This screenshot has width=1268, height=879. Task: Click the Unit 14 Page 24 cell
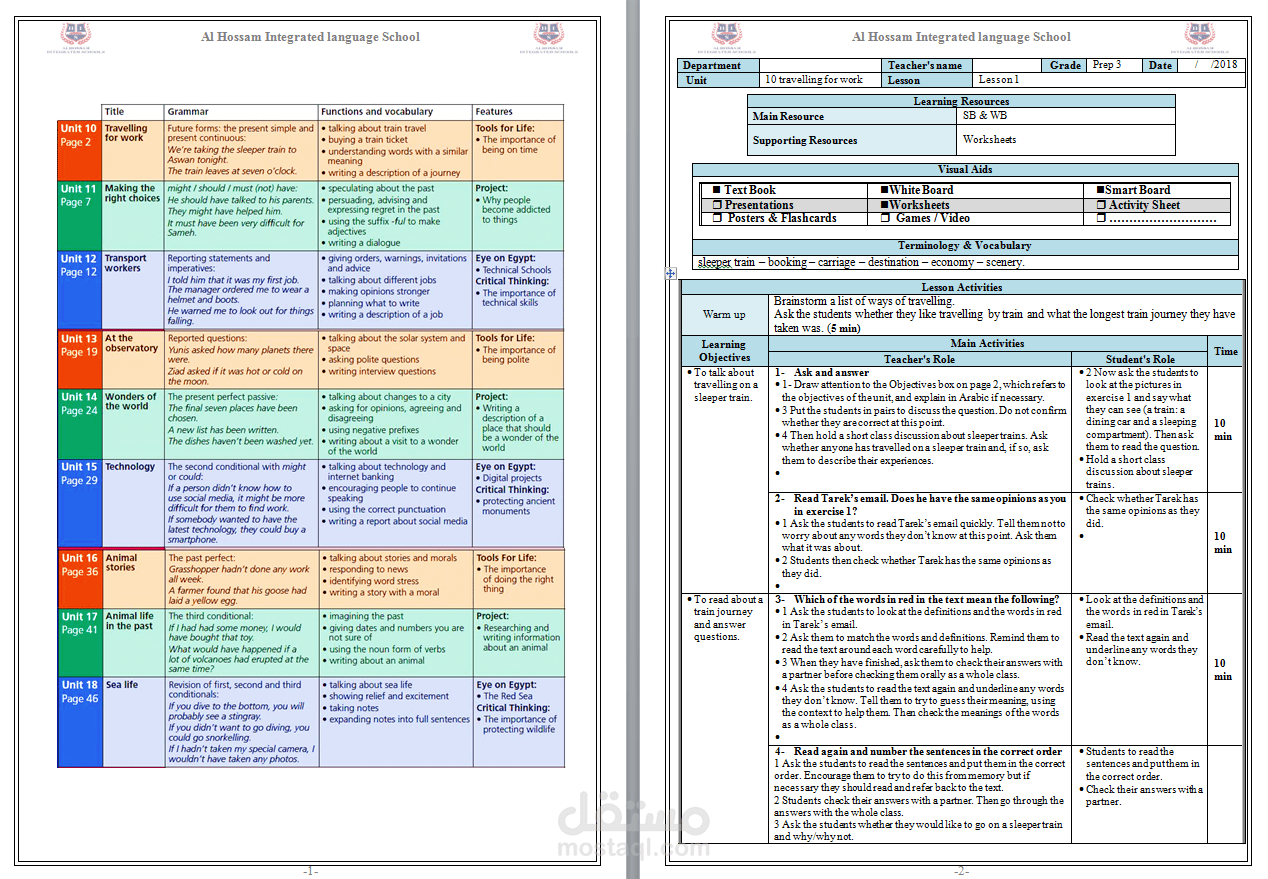point(79,423)
